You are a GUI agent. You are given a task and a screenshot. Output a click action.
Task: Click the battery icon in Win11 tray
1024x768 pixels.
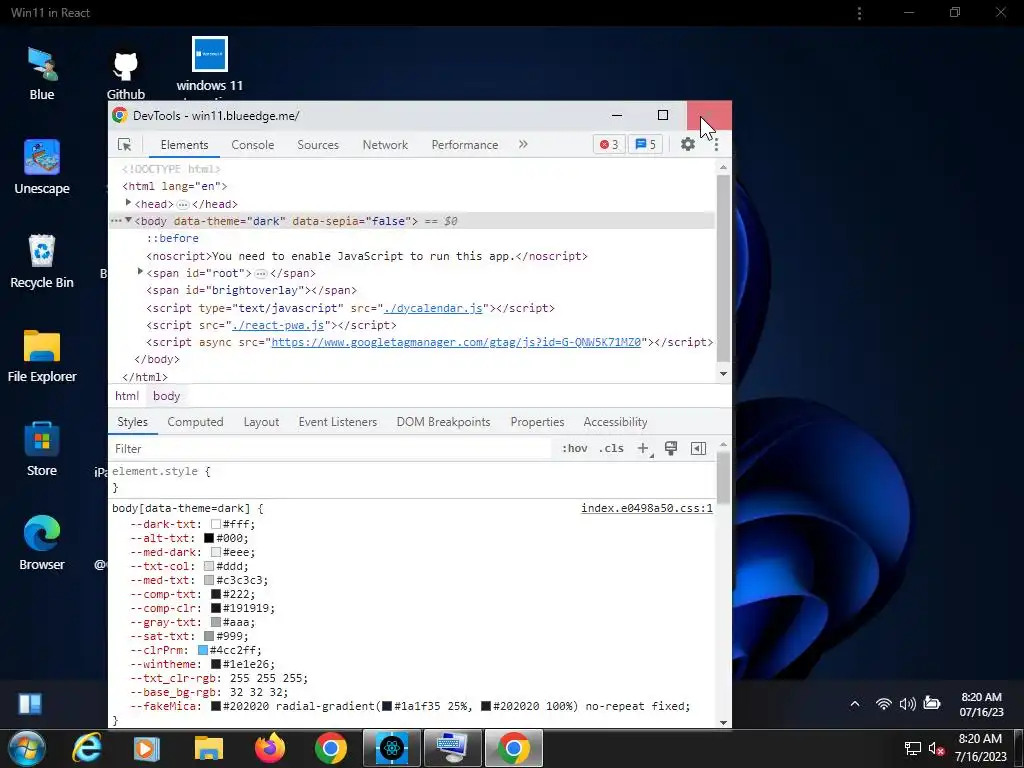point(932,703)
